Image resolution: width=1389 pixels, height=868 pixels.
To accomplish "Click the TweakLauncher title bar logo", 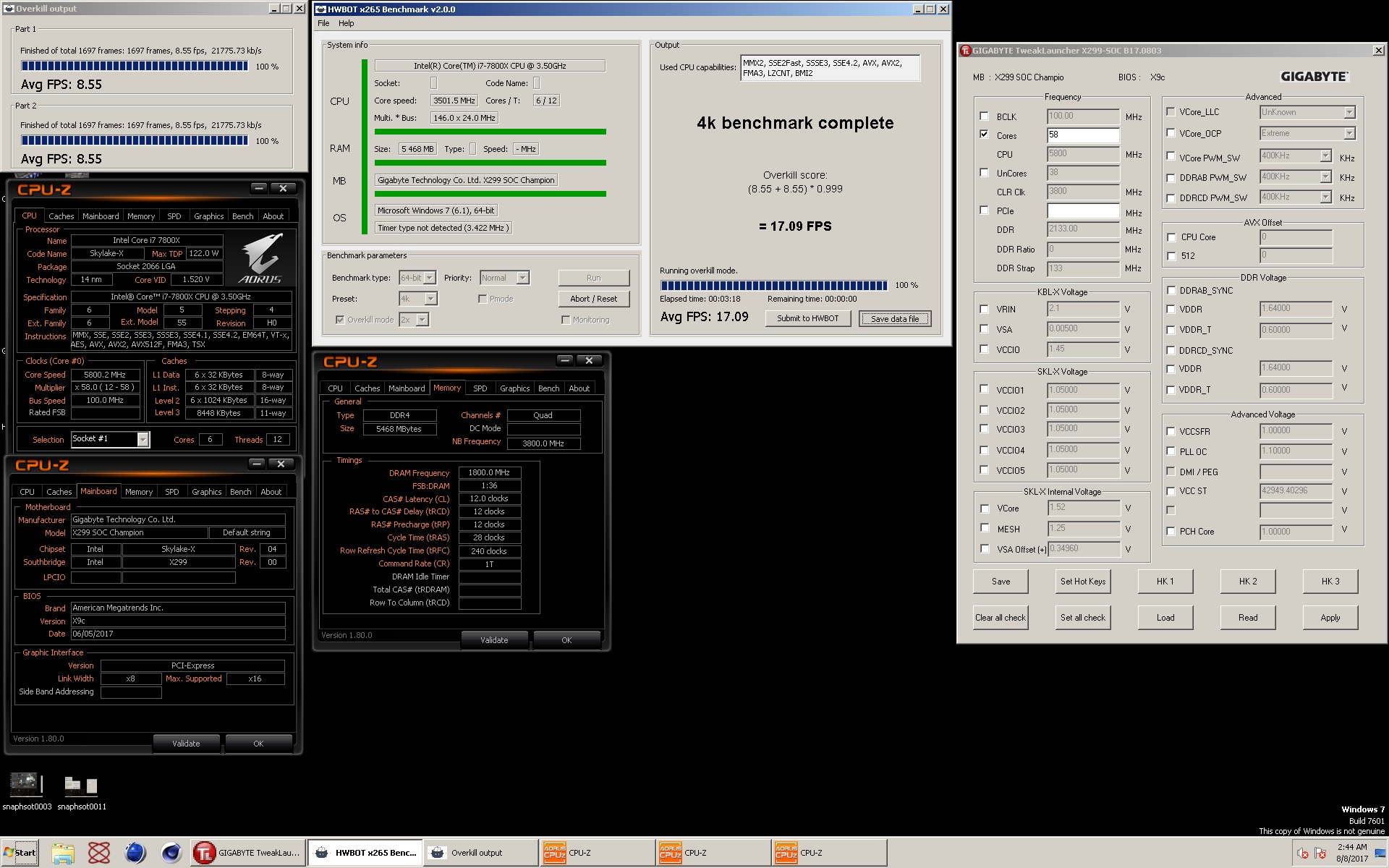I will (x=965, y=51).
